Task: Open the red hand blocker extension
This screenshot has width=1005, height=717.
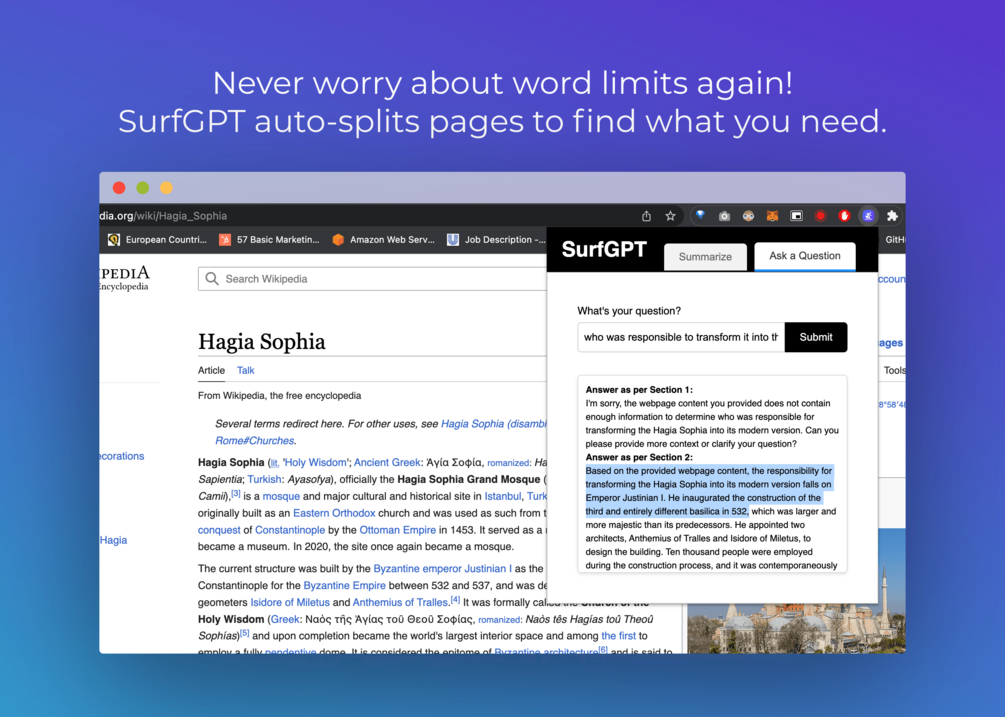Action: click(x=844, y=216)
